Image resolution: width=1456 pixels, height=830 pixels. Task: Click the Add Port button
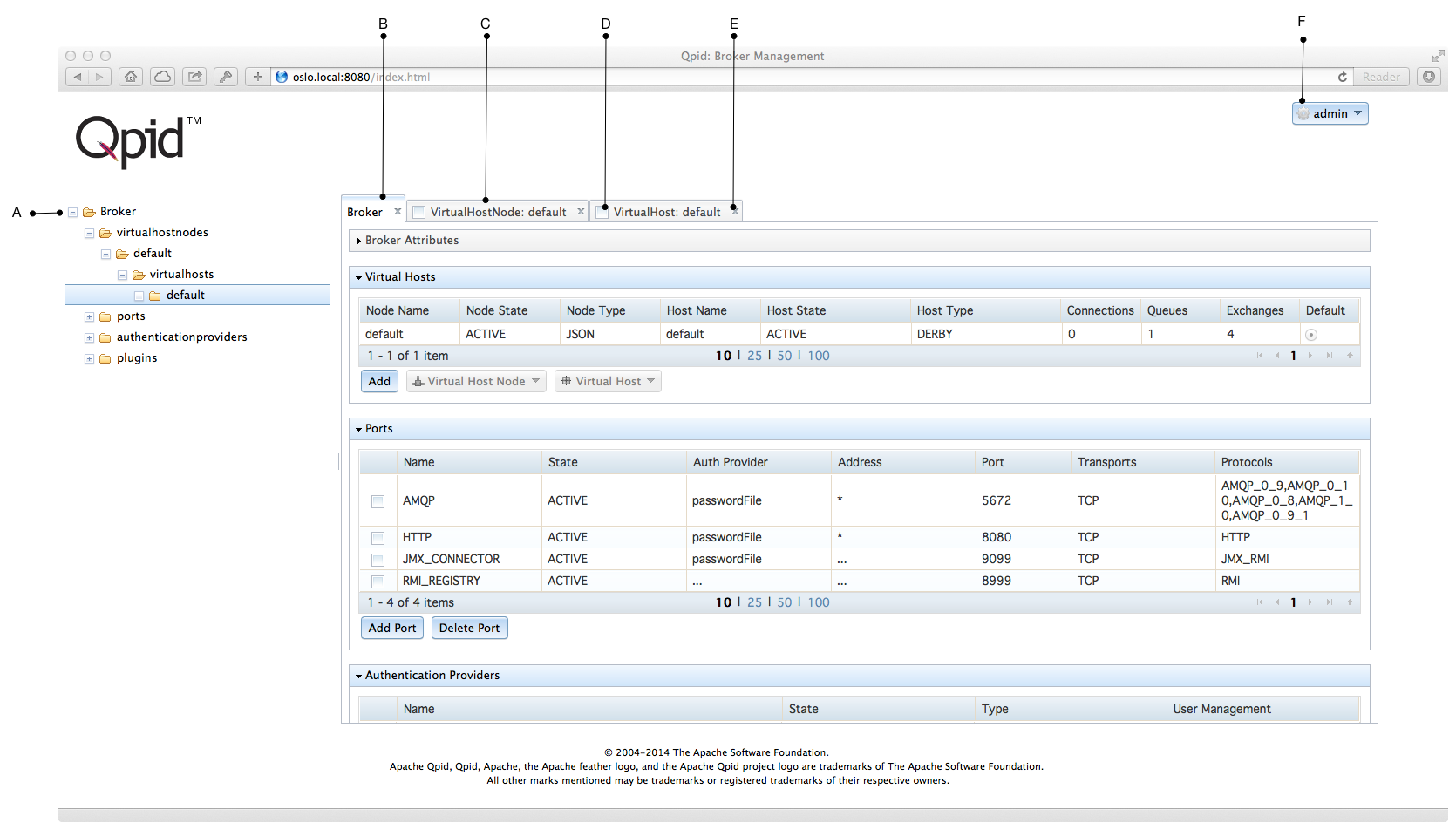[x=392, y=628]
